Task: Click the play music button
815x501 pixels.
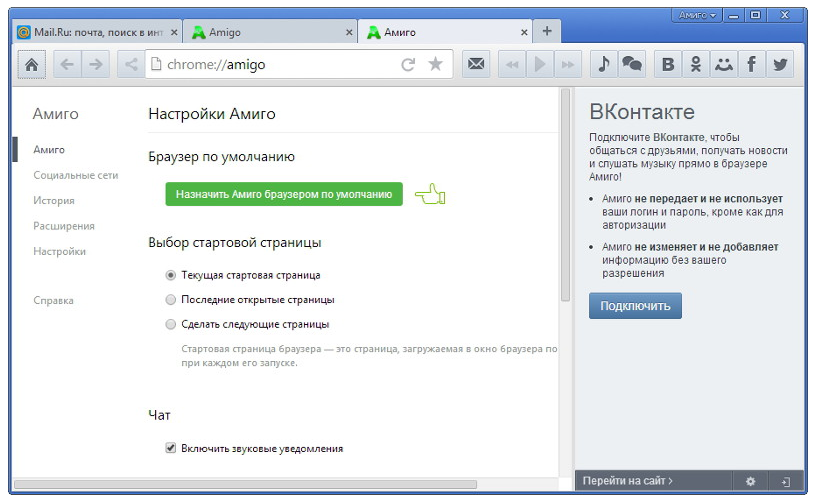Action: (x=540, y=64)
